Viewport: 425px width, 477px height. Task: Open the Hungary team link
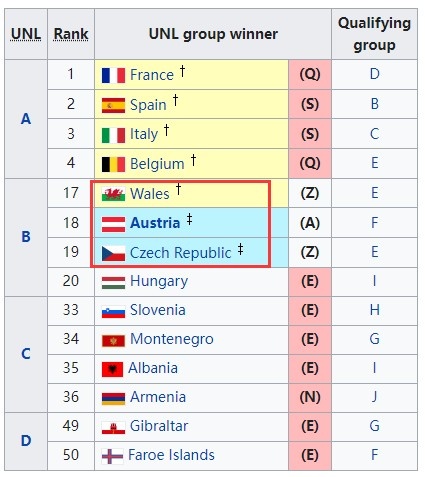159,282
